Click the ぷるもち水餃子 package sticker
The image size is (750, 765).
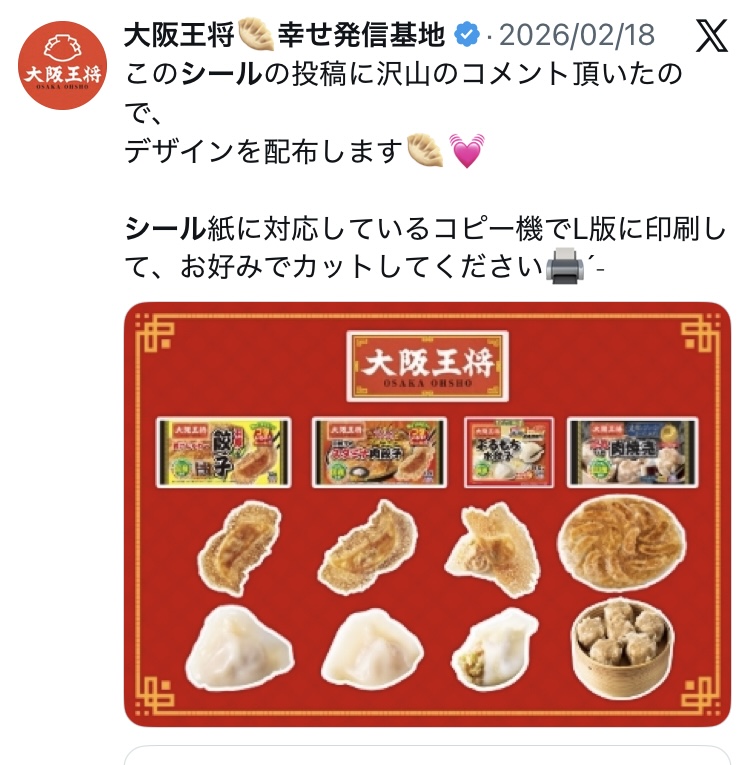[509, 452]
